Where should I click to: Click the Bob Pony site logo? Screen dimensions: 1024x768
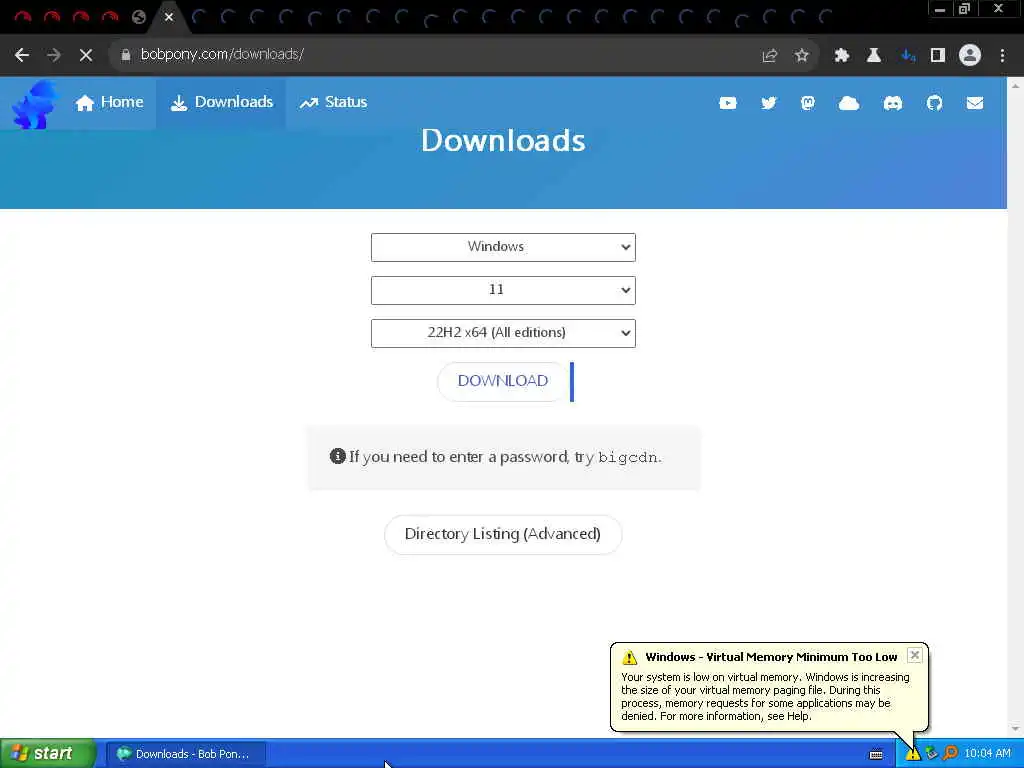34,104
